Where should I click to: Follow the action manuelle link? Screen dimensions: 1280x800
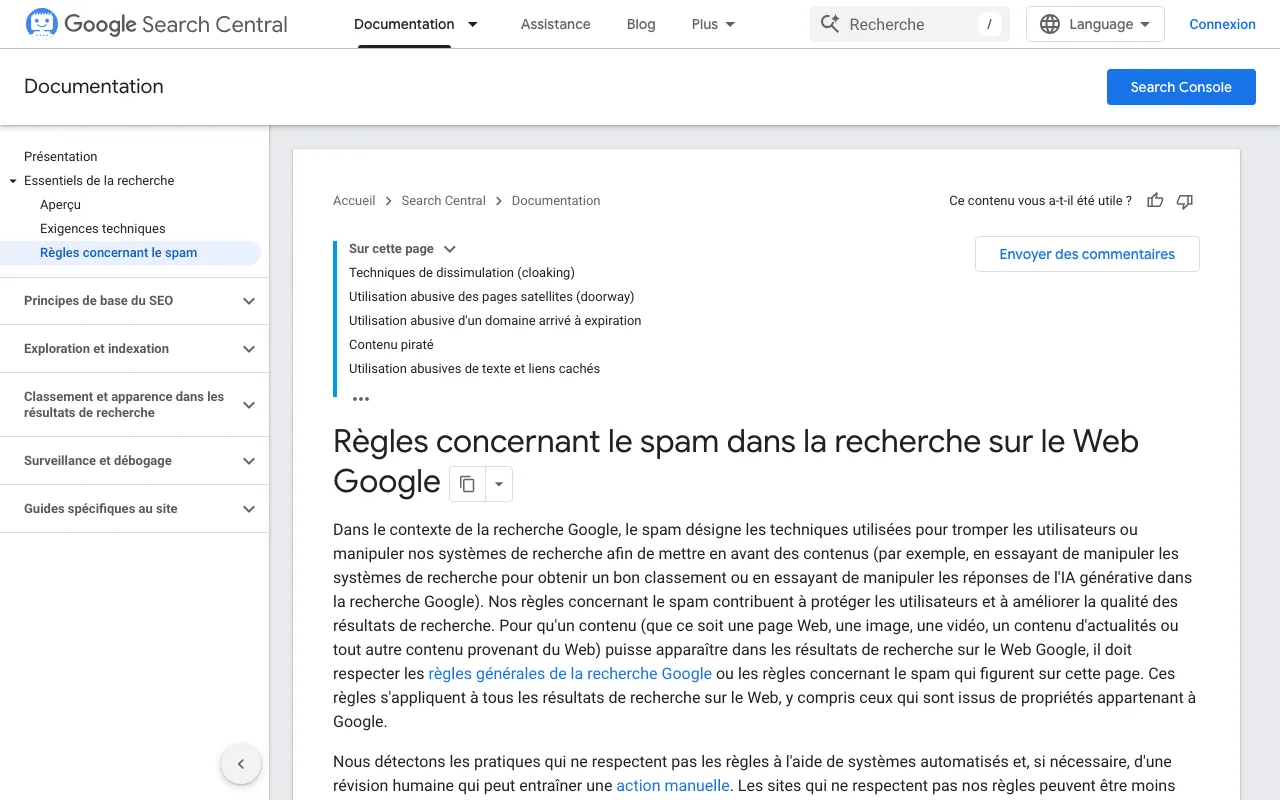(x=673, y=786)
